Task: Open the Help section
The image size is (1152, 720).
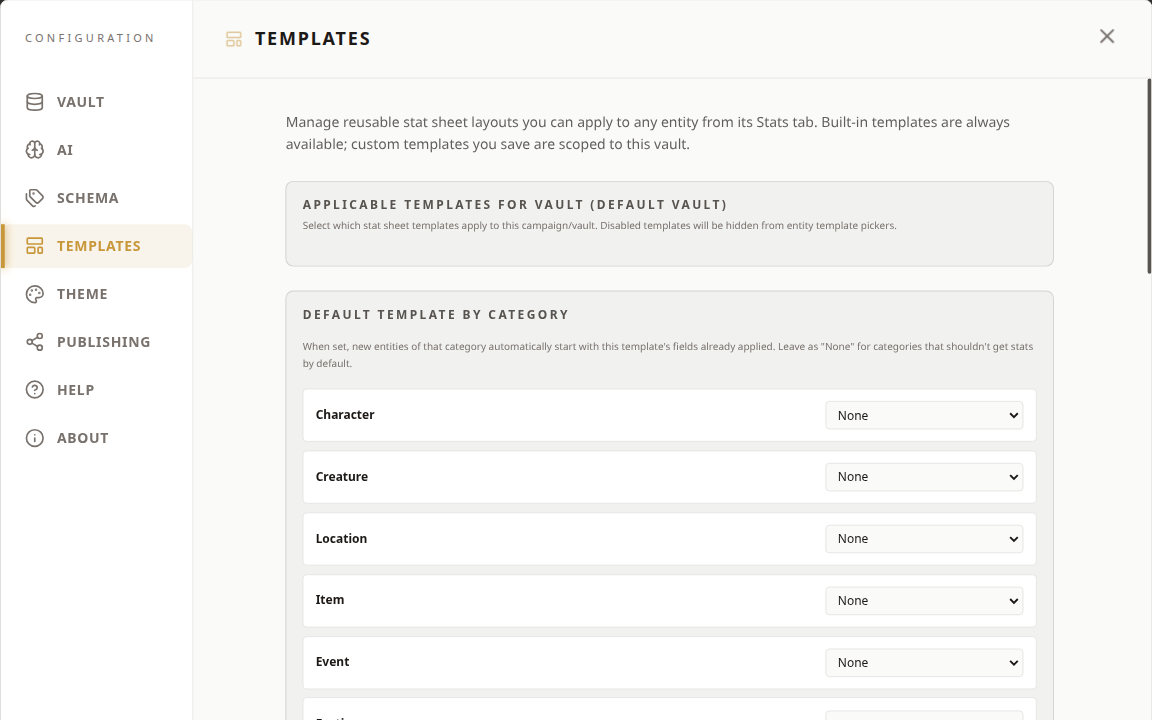Action: 97,390
